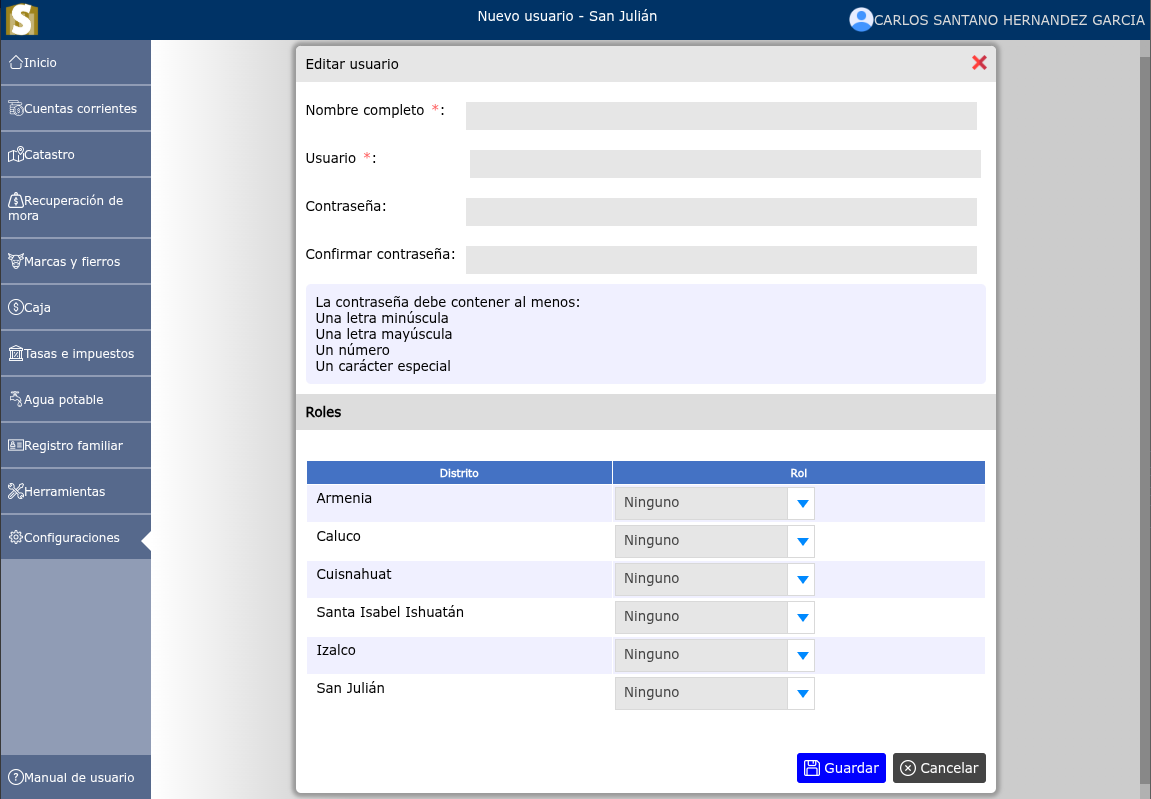Go to Tasas e impuestos section
The width and height of the screenshot is (1151, 799).
78,354
